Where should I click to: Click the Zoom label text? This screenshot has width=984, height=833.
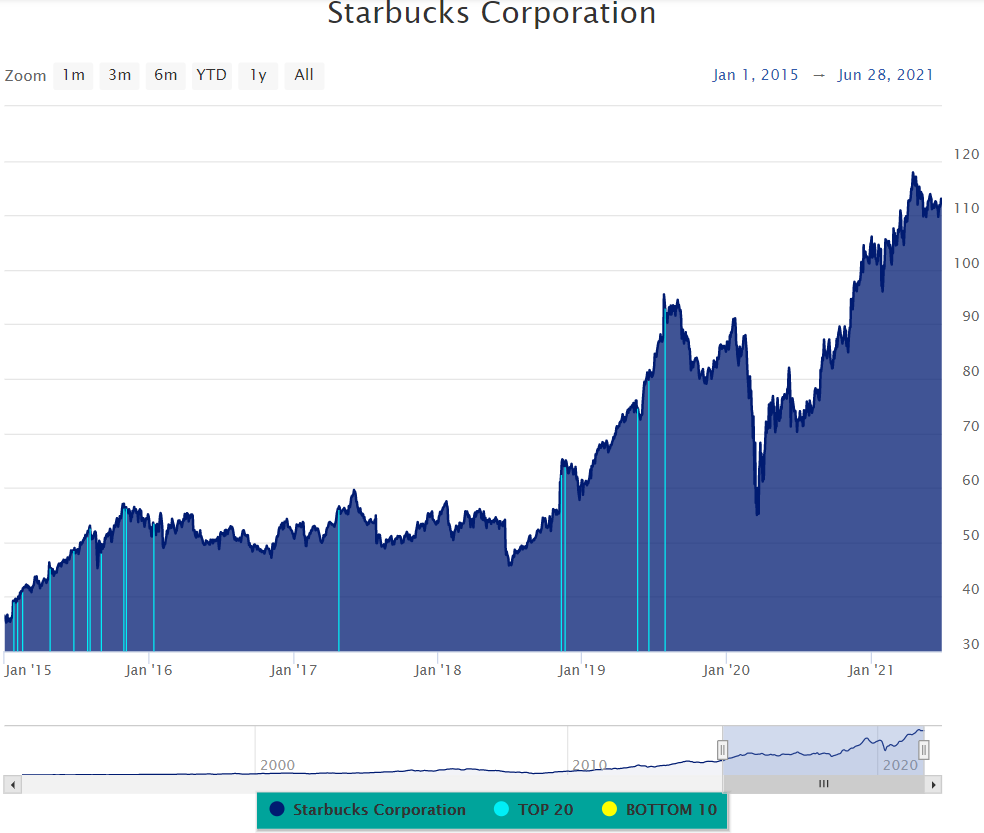[x=26, y=76]
